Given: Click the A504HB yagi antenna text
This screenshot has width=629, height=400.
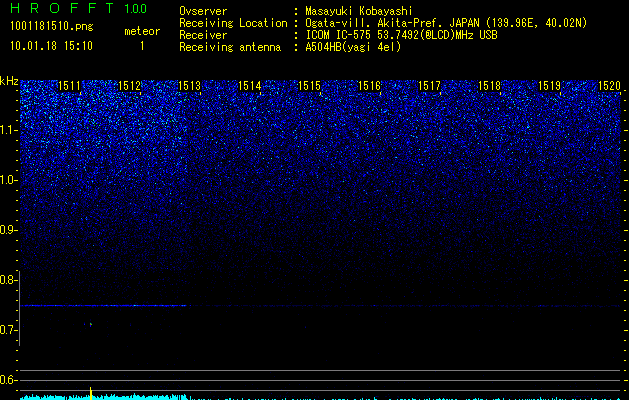Looking at the screenshot, I should click(353, 47).
